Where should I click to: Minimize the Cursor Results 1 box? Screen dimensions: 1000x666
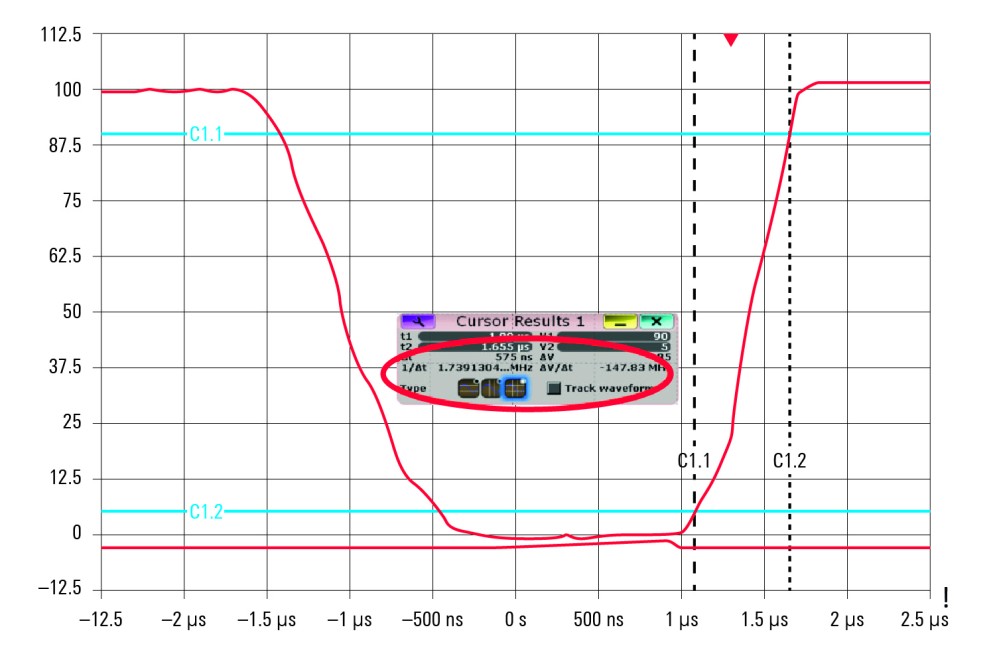pos(619,321)
